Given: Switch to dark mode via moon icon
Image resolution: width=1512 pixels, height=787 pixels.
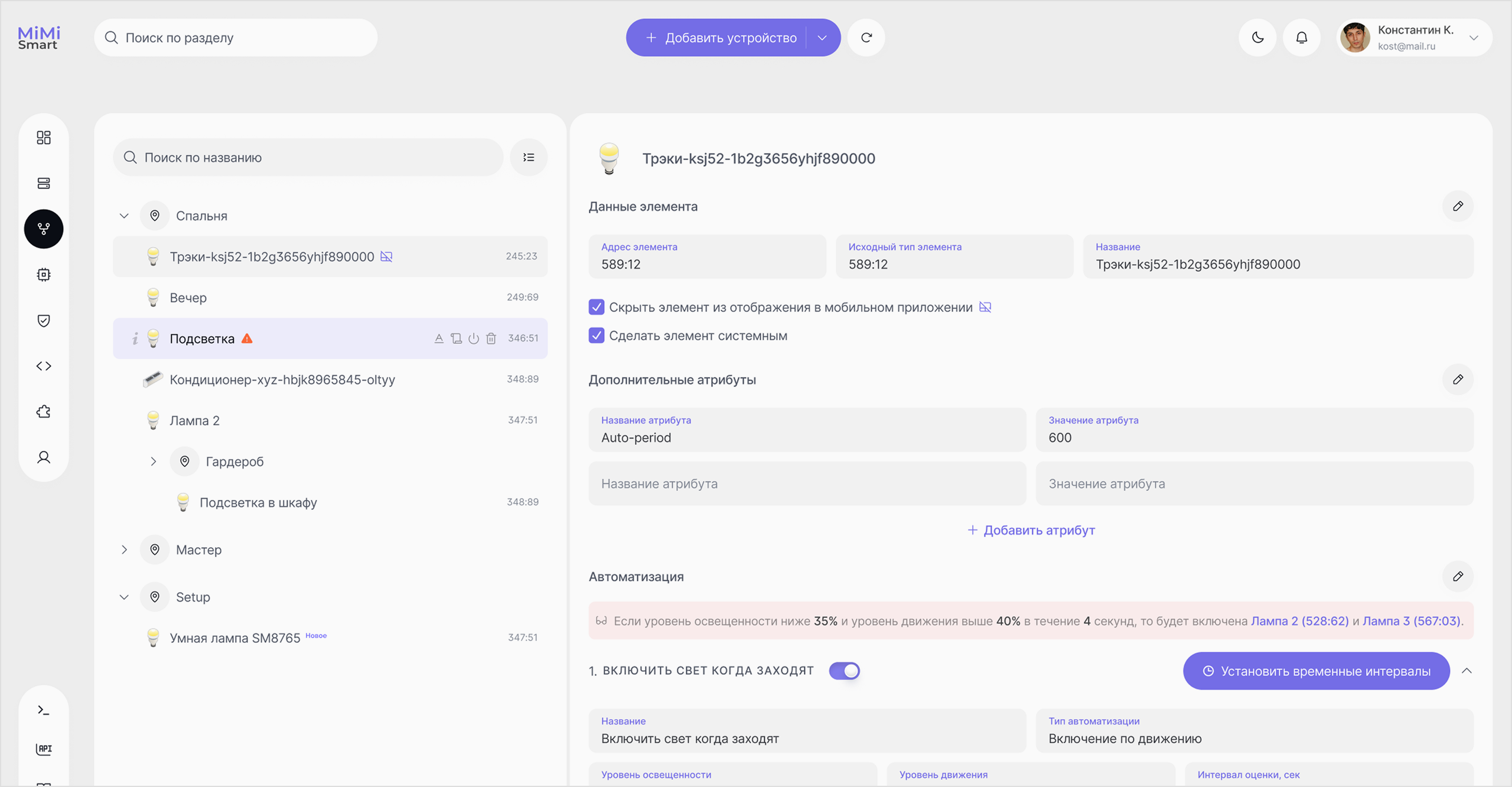Looking at the screenshot, I should click(1257, 38).
